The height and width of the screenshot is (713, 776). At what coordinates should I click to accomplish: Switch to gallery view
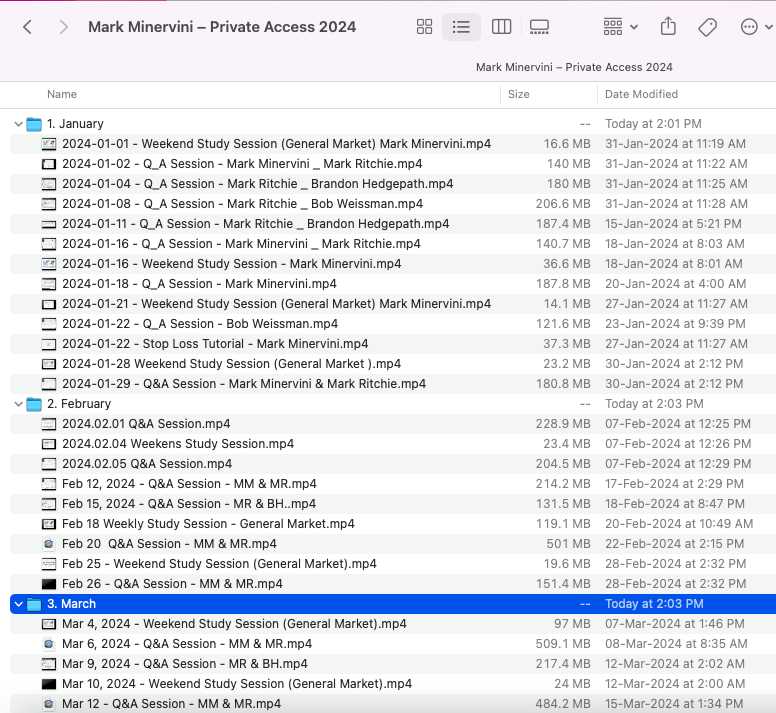(539, 27)
